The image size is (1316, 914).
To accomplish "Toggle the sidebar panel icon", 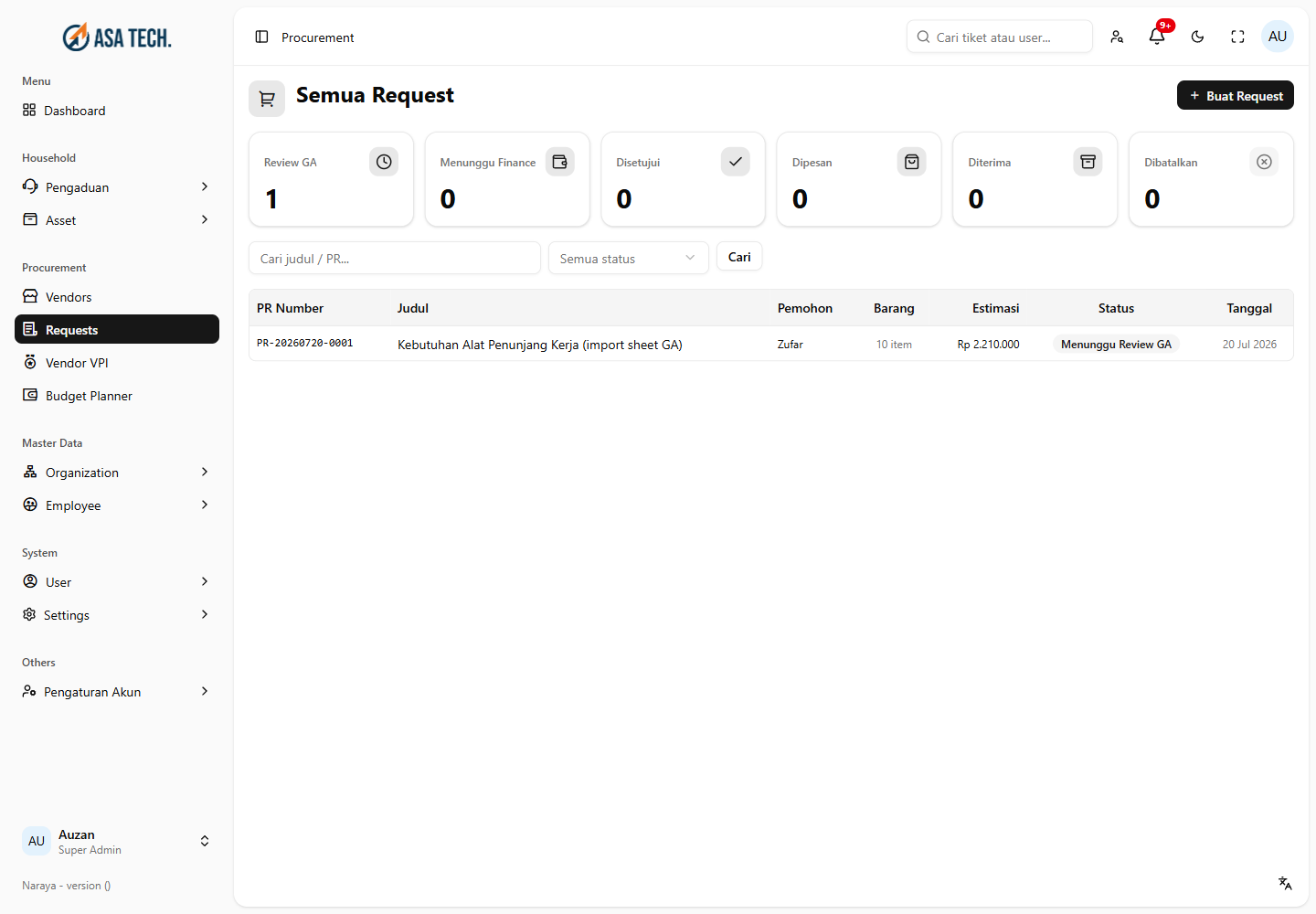I will [261, 37].
